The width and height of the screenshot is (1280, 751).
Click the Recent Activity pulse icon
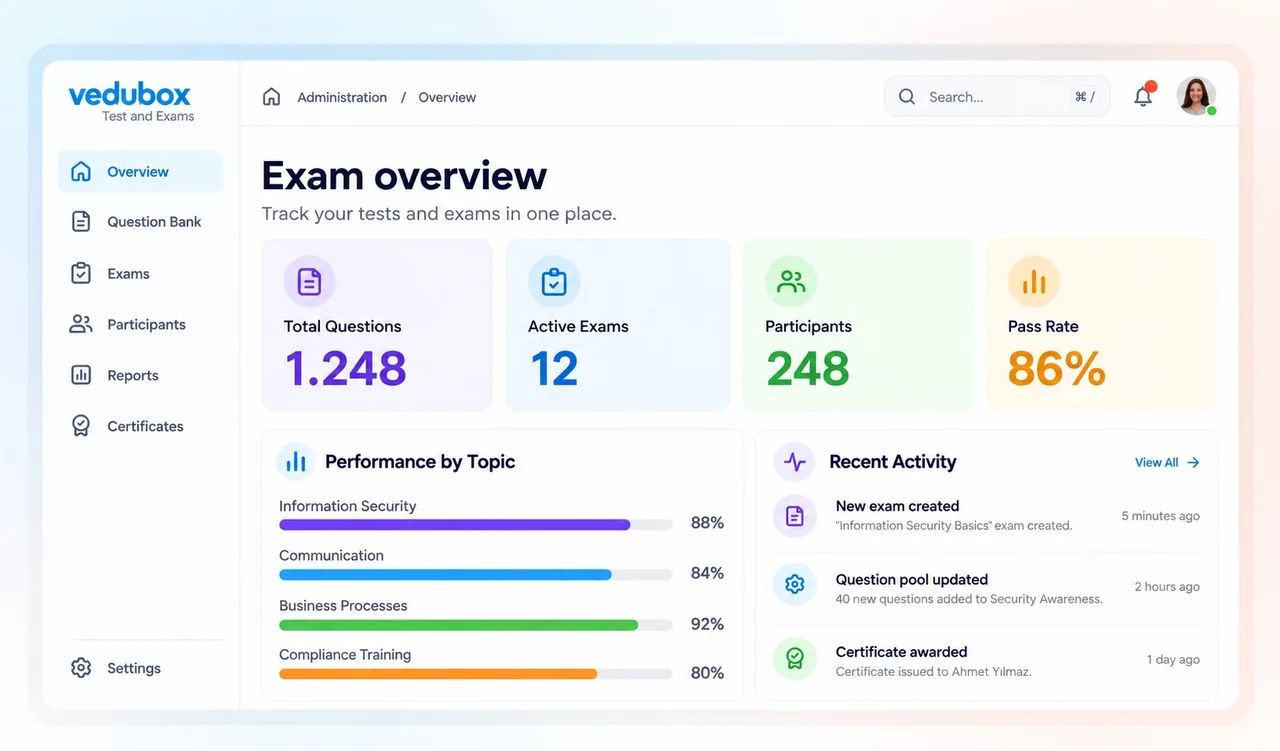[794, 462]
